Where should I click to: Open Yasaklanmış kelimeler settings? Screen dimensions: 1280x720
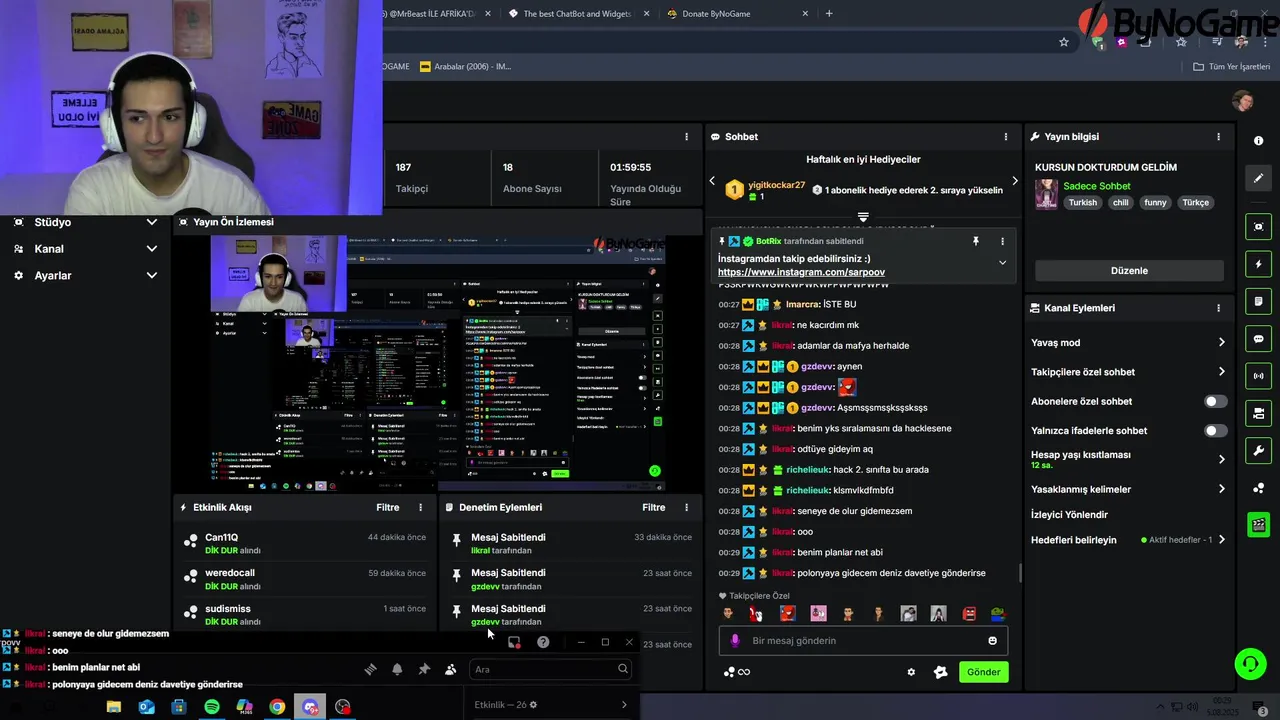[1221, 489]
